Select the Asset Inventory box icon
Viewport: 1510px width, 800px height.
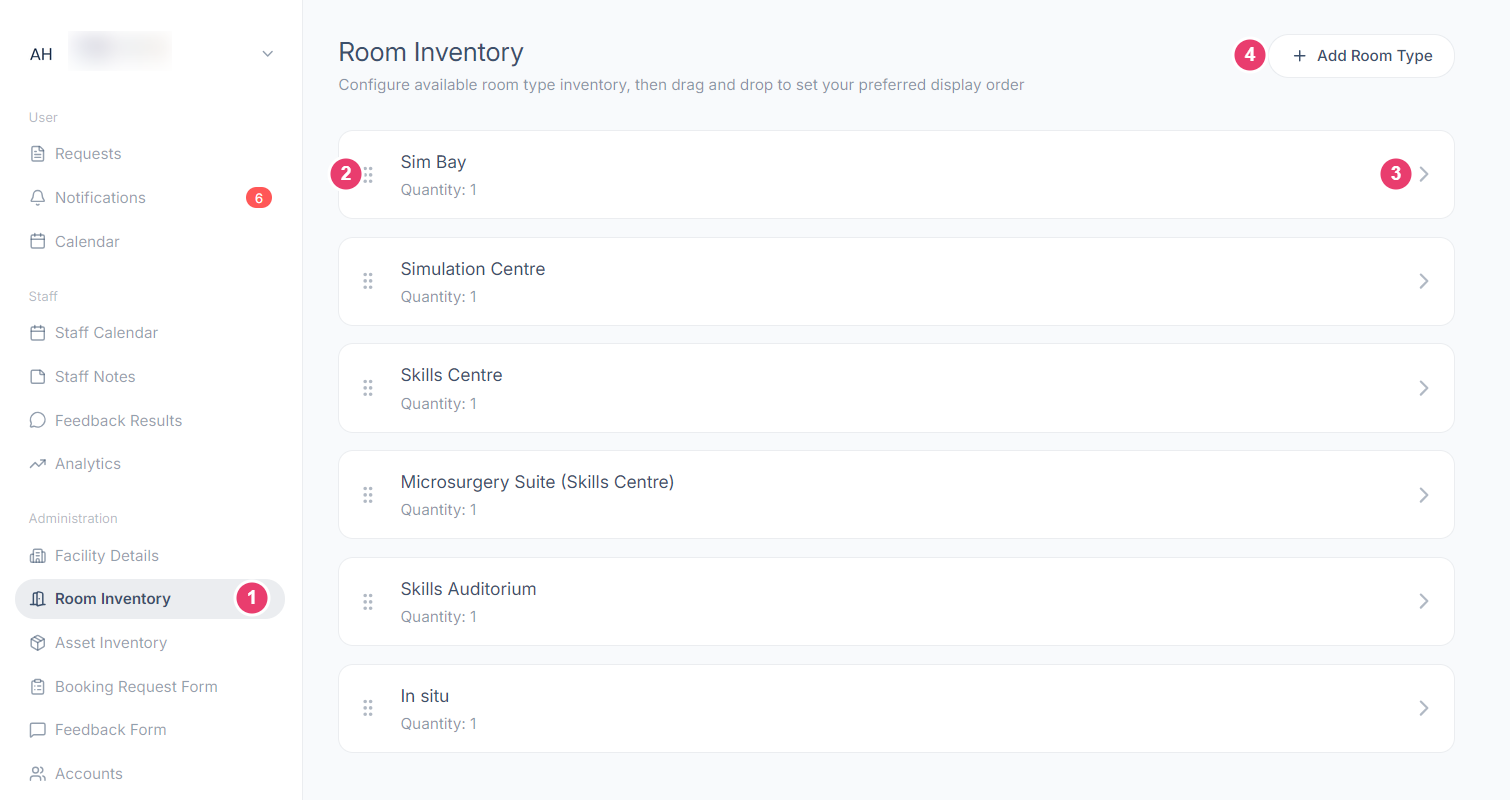(x=38, y=643)
